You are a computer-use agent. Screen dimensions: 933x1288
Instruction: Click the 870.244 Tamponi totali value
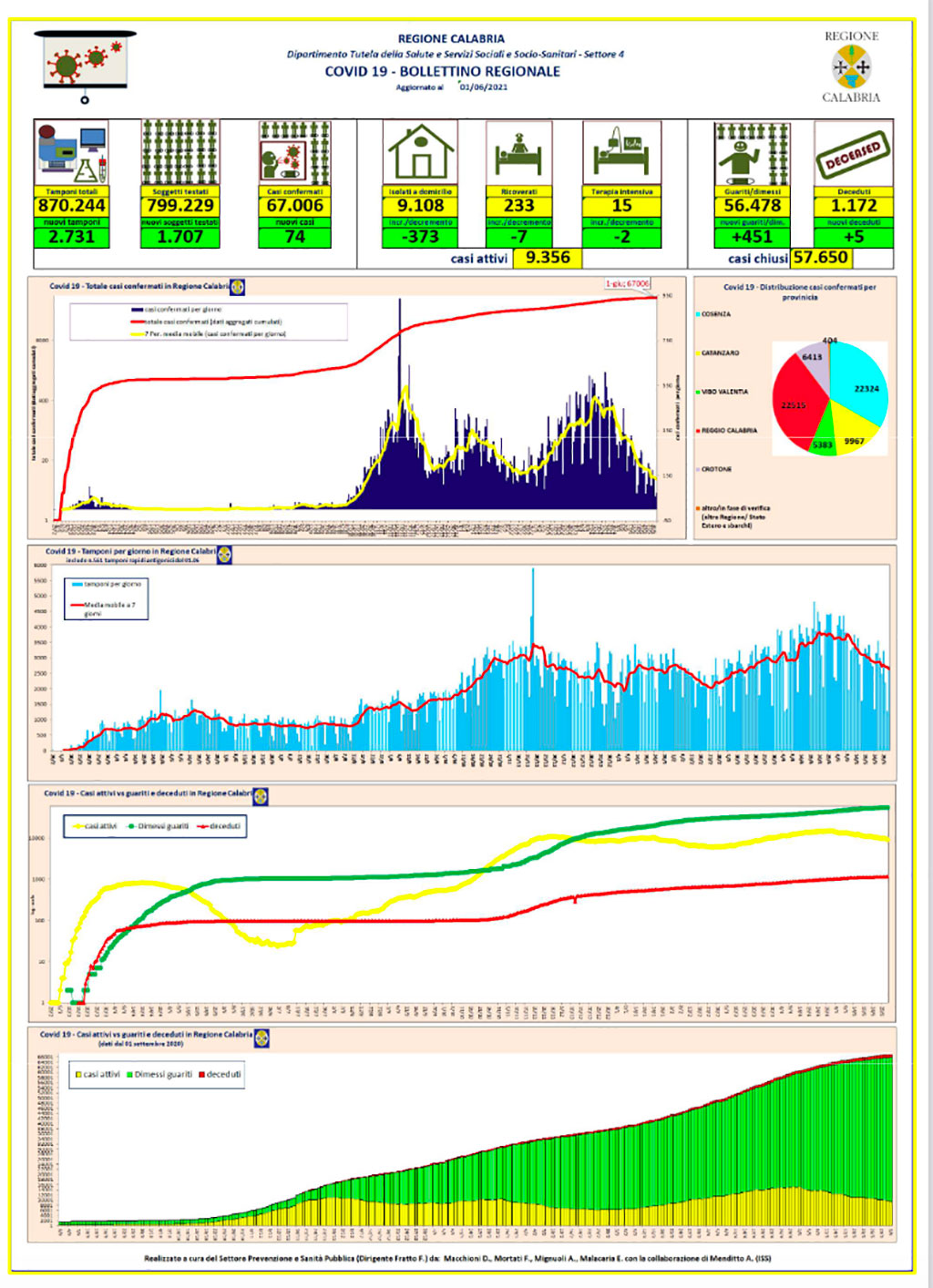(71, 206)
